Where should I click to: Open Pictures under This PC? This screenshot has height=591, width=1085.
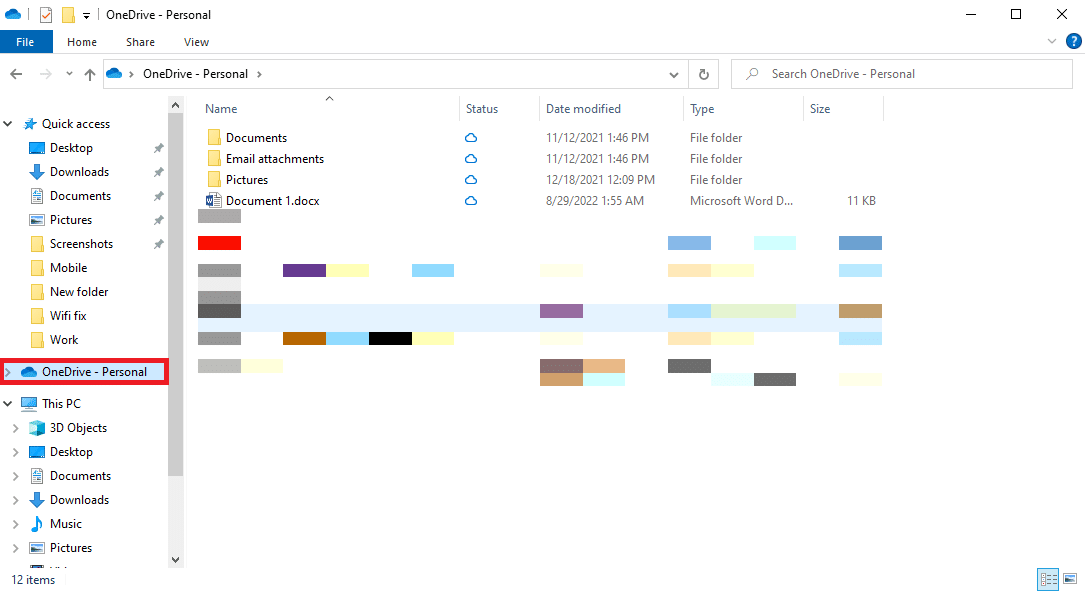[71, 548]
